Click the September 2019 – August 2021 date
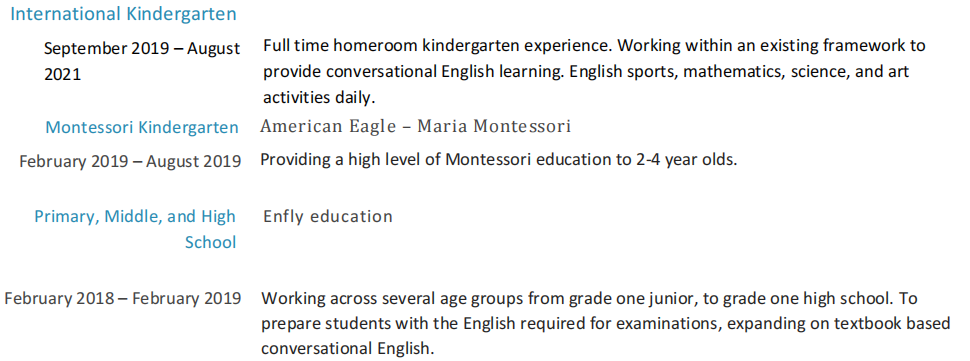 142,61
